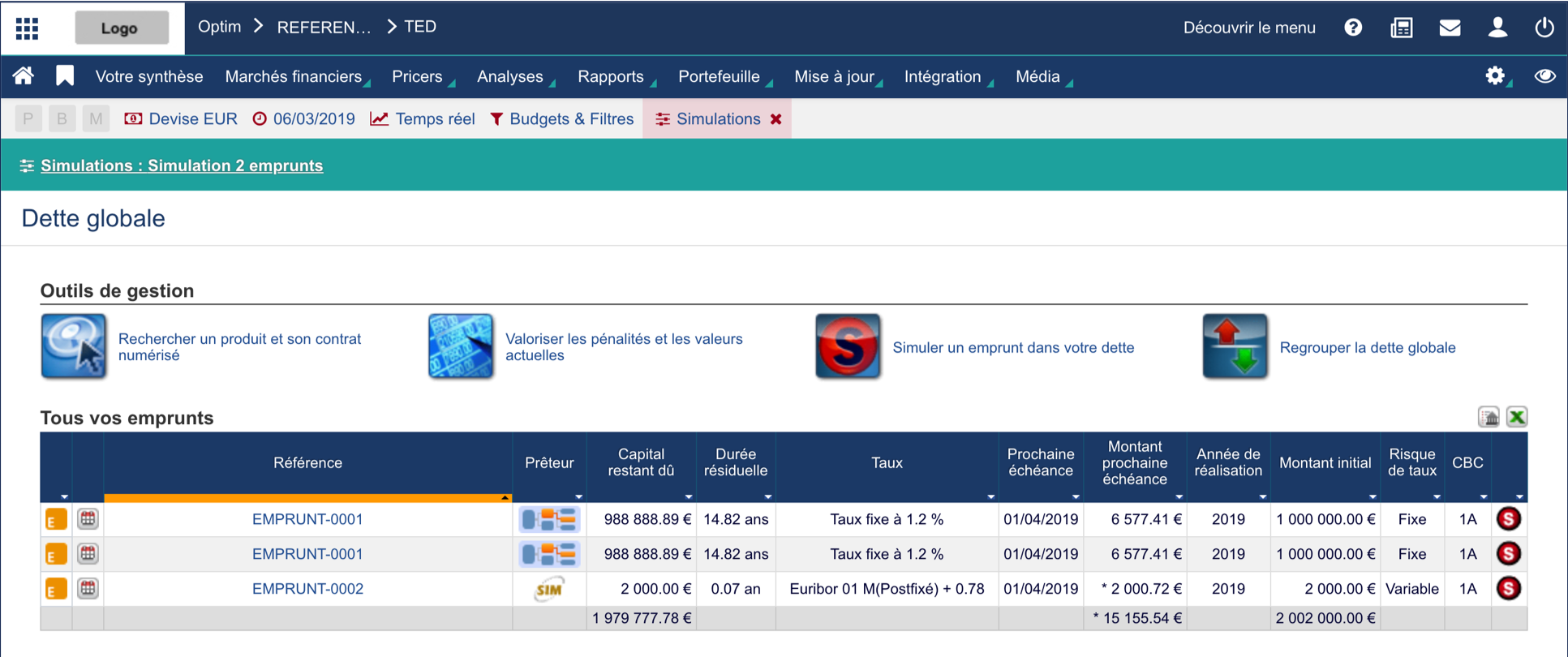Click the orange E icon in first loan row
The height and width of the screenshot is (657, 1568).
(56, 519)
